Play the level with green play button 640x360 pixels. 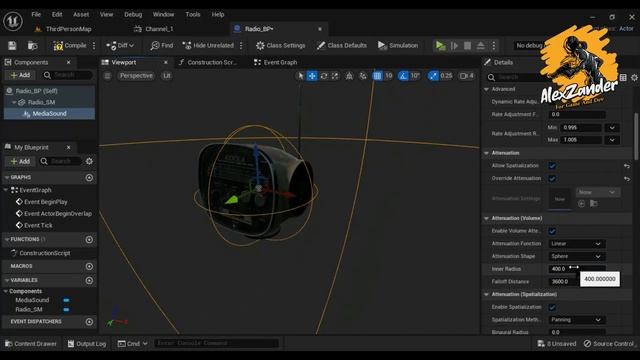(440, 45)
